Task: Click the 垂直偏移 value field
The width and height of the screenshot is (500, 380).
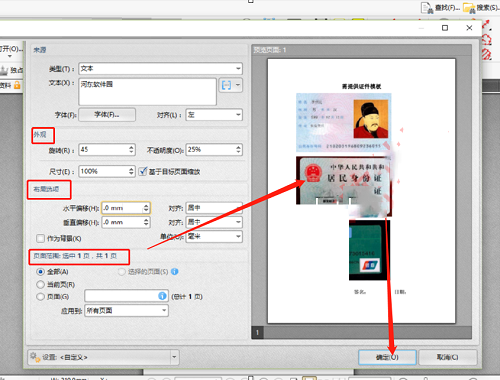Action: point(122,222)
